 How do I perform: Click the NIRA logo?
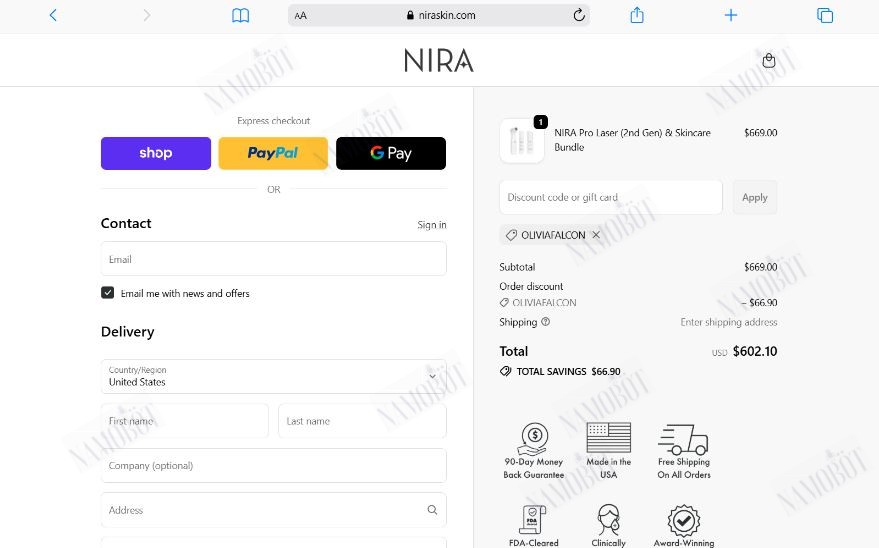(x=439, y=60)
